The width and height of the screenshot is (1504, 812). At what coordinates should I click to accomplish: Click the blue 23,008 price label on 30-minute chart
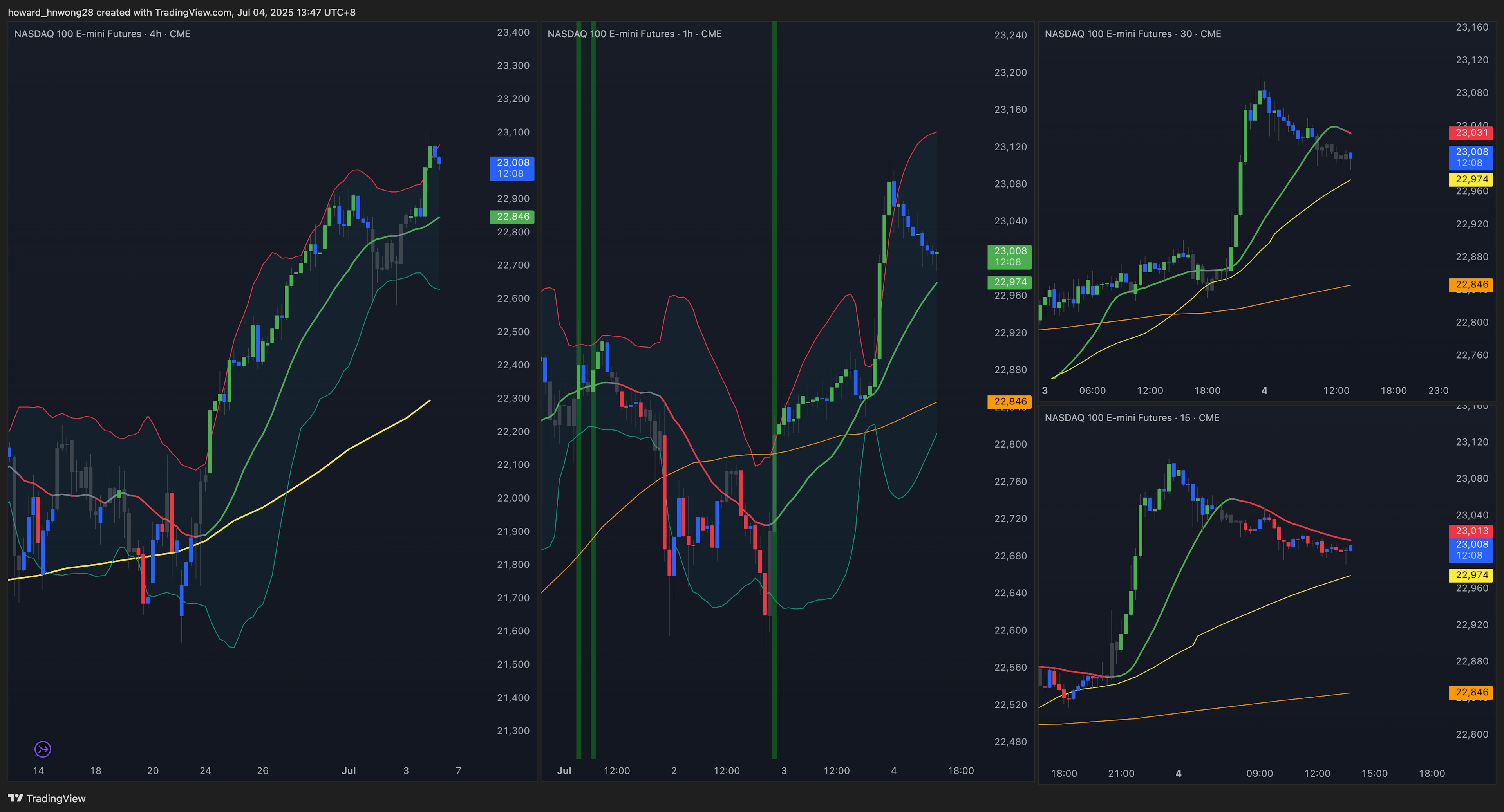(1471, 158)
